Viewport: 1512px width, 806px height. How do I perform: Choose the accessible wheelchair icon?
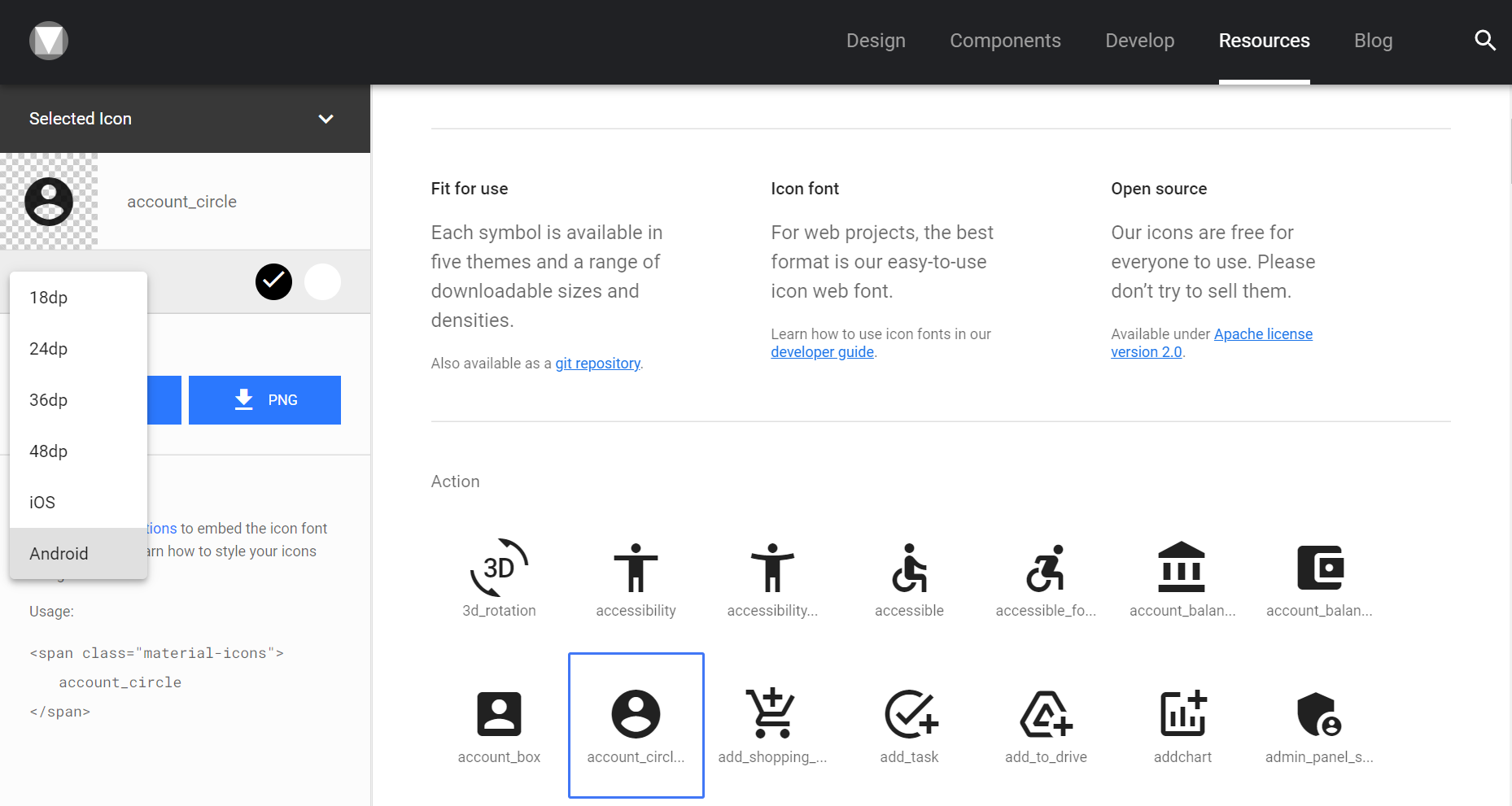(909, 569)
